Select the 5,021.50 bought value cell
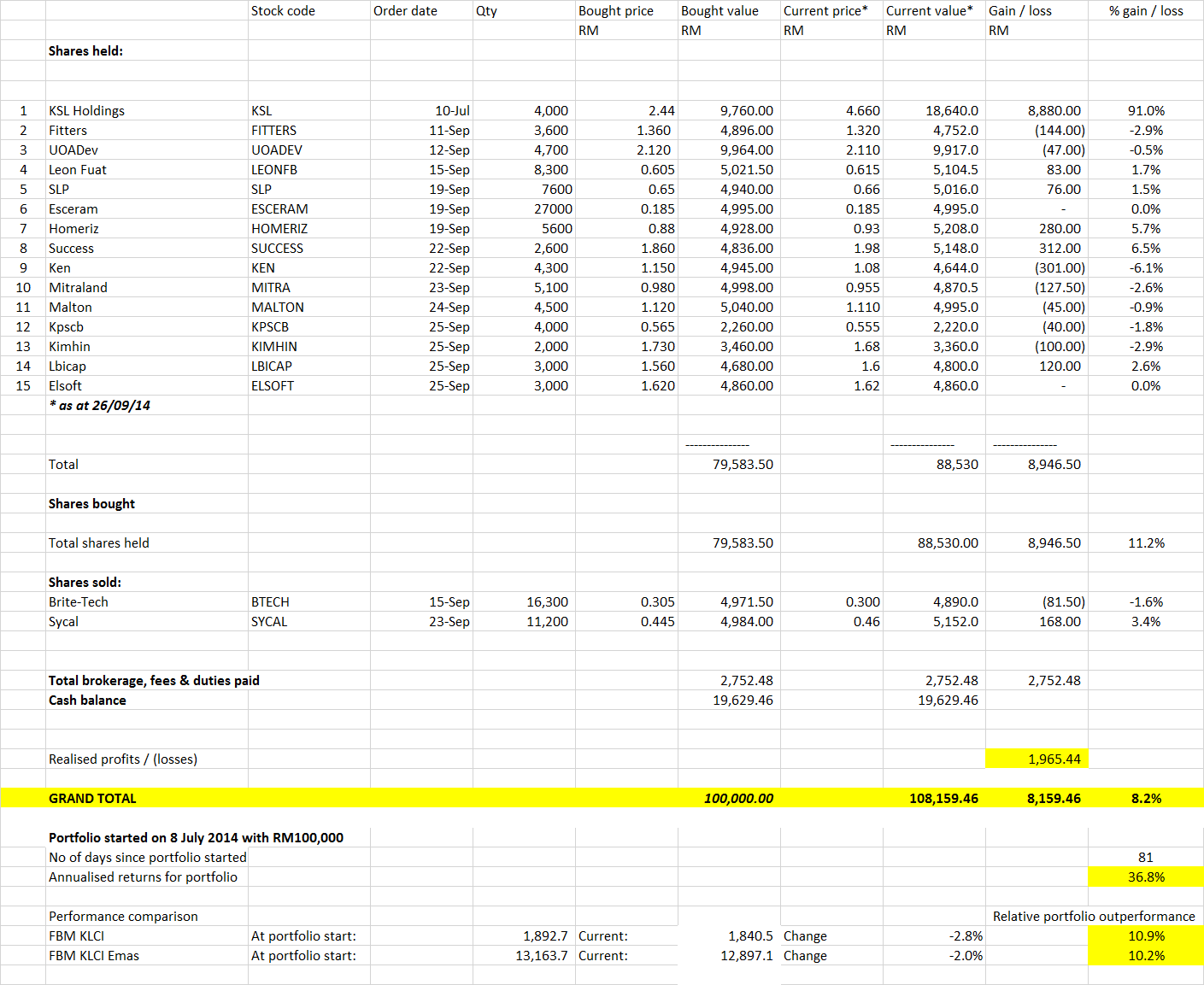The height and width of the screenshot is (985, 1204). pyautogui.click(x=729, y=169)
